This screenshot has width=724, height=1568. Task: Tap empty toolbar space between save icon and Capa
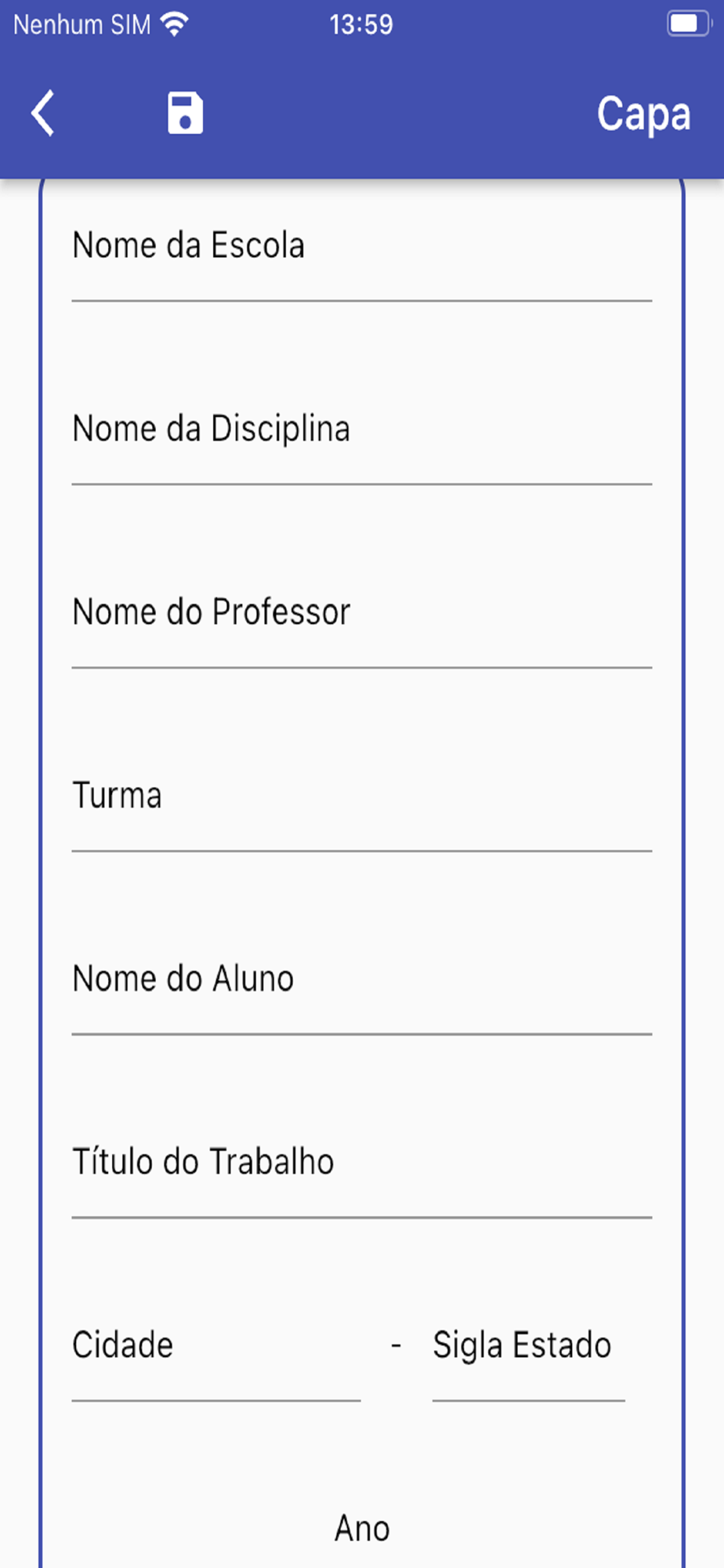coord(392,113)
